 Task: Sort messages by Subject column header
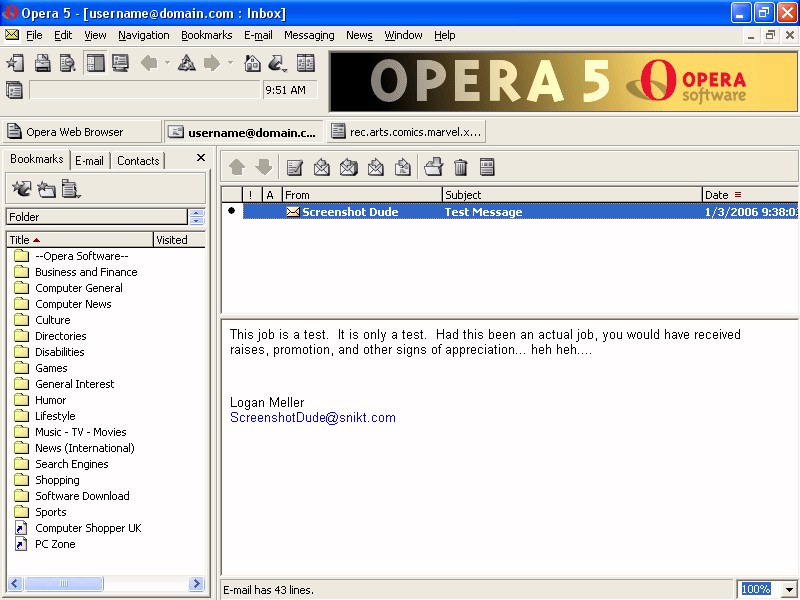[572, 195]
